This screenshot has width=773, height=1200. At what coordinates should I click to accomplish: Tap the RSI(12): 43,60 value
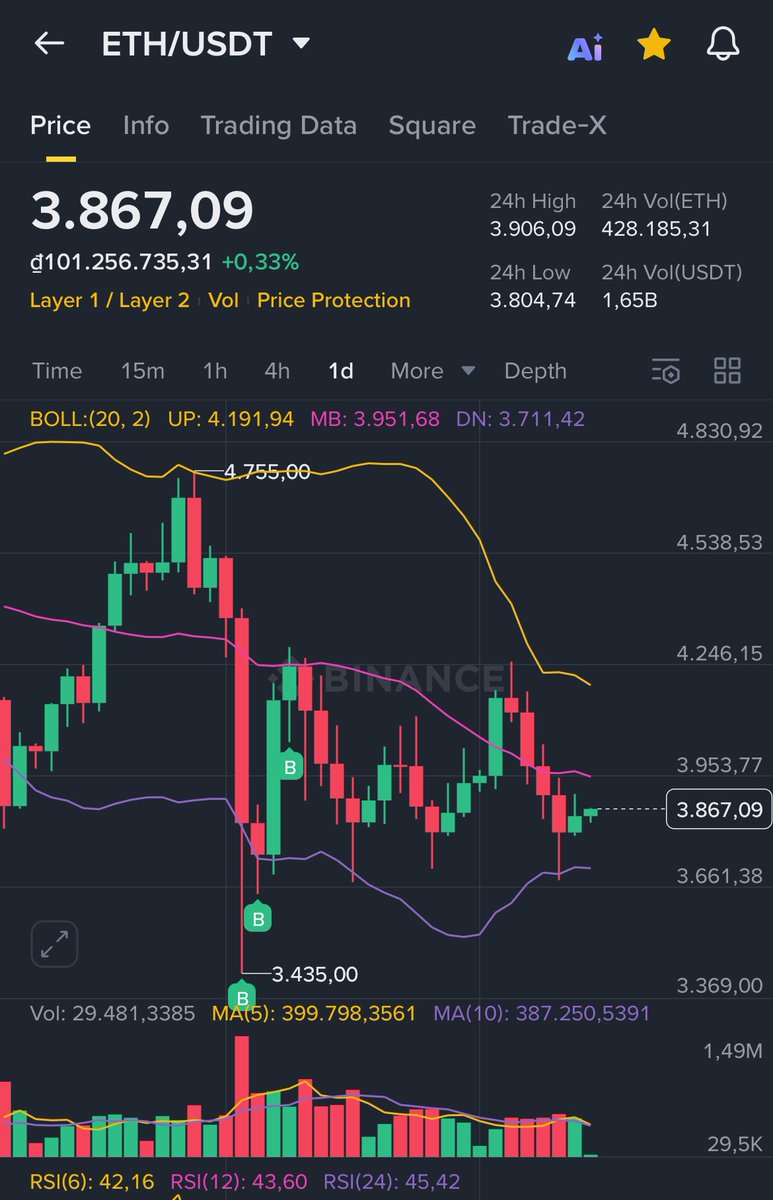(239, 1182)
